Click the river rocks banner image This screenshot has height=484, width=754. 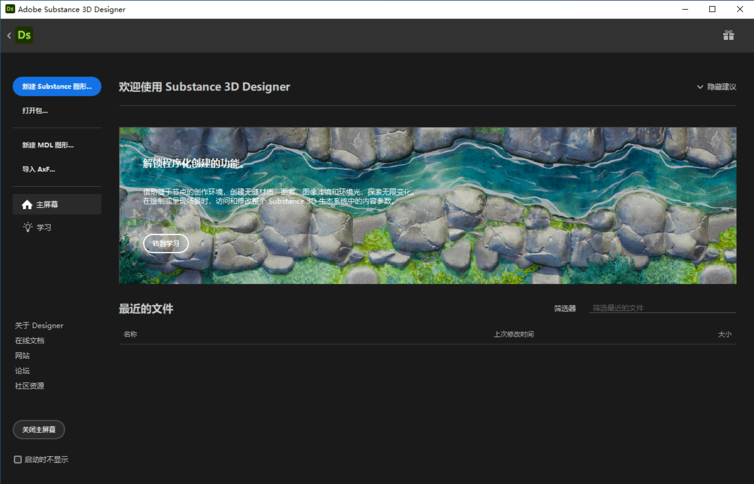click(427, 205)
